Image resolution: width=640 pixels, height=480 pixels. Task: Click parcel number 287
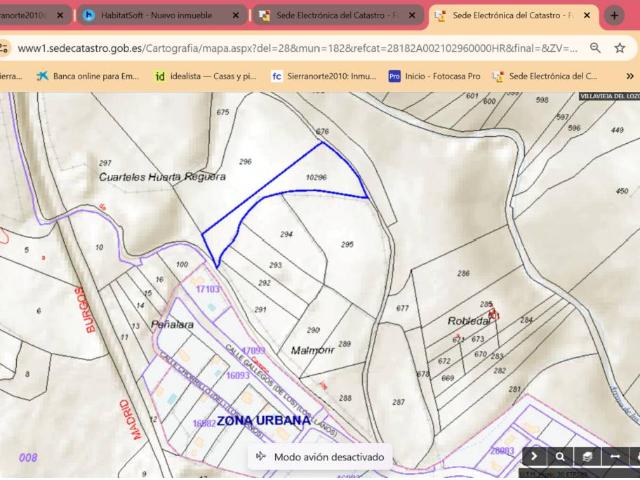[398, 402]
